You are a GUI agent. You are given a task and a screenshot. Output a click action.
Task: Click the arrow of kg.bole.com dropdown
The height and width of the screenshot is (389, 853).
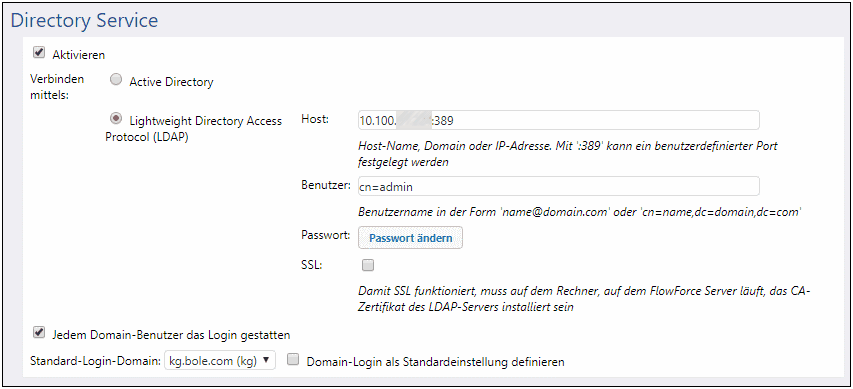(266, 360)
